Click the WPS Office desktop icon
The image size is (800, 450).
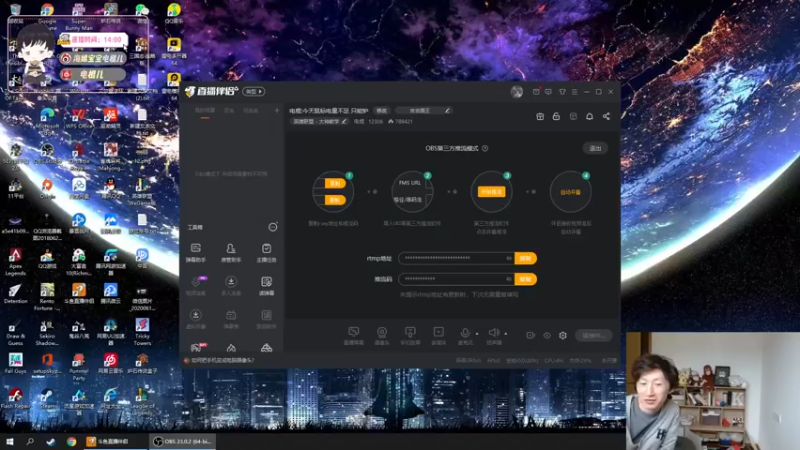[x=79, y=118]
